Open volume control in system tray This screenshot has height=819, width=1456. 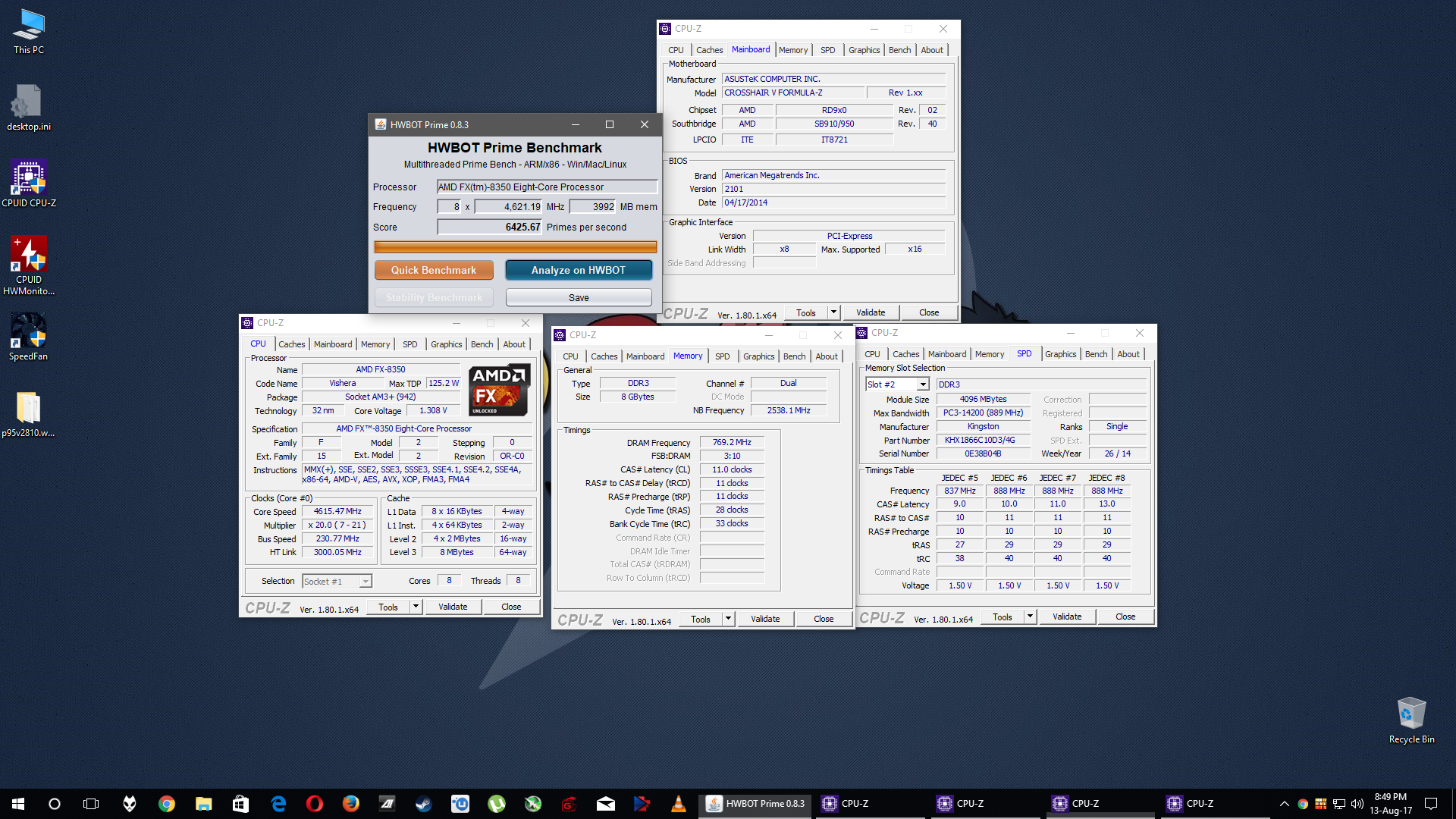[x=1357, y=804]
